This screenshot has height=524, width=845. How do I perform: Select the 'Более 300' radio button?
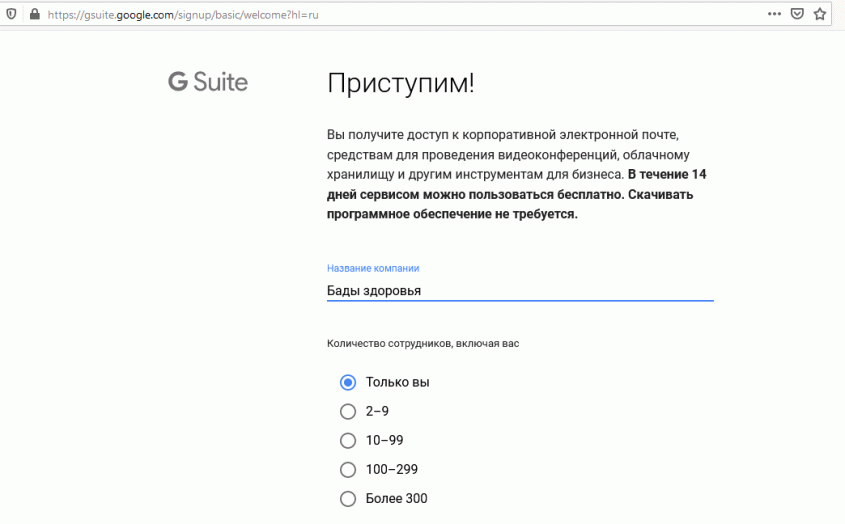click(348, 498)
